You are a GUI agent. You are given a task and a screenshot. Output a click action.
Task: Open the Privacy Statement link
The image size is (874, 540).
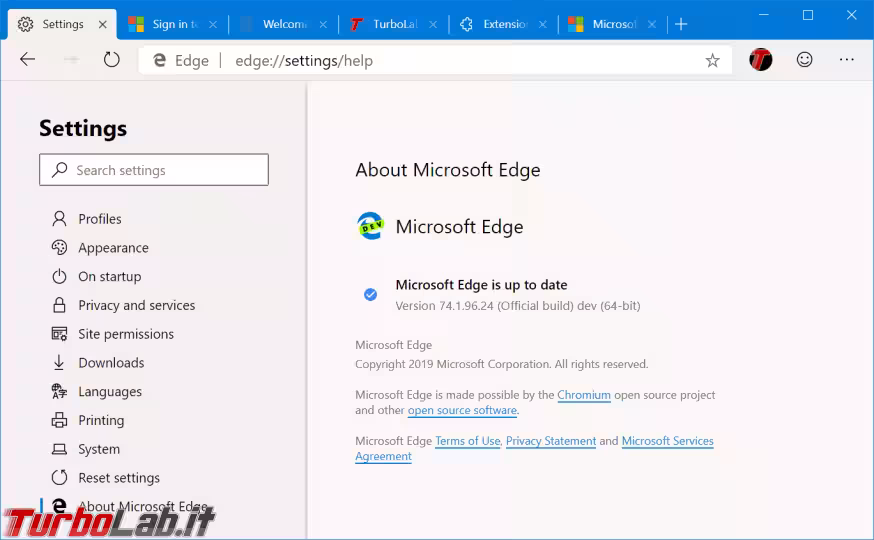pos(551,441)
